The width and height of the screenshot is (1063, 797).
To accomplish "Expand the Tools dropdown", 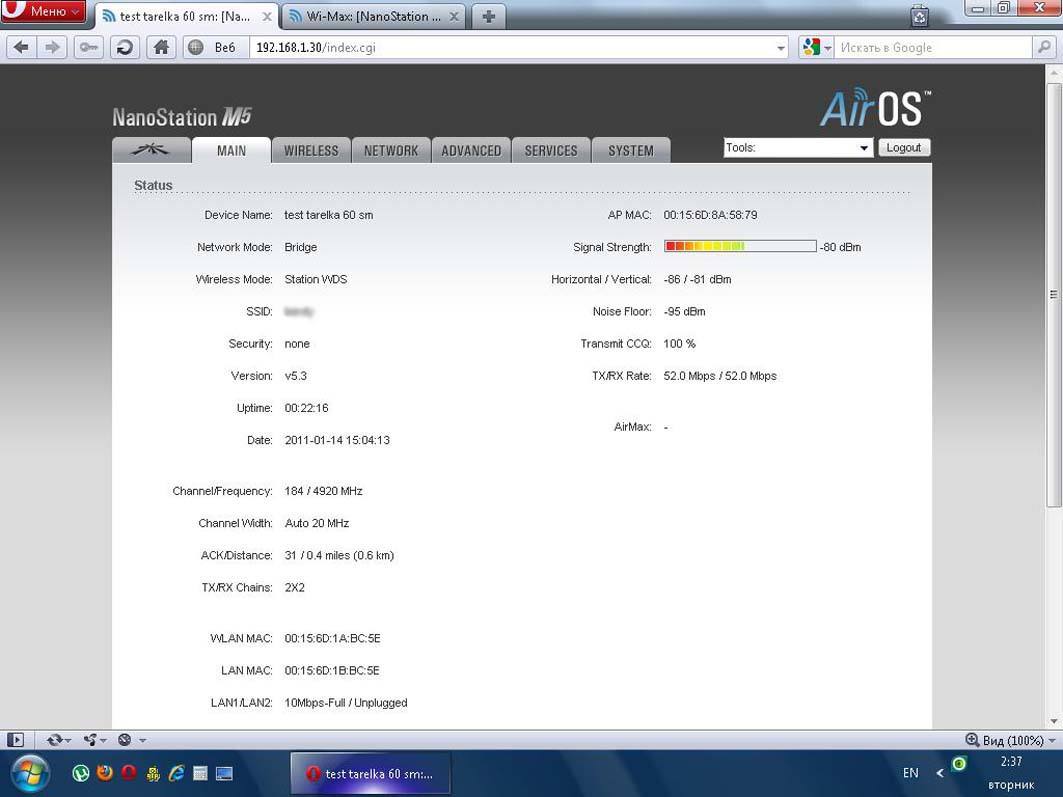I will click(797, 148).
